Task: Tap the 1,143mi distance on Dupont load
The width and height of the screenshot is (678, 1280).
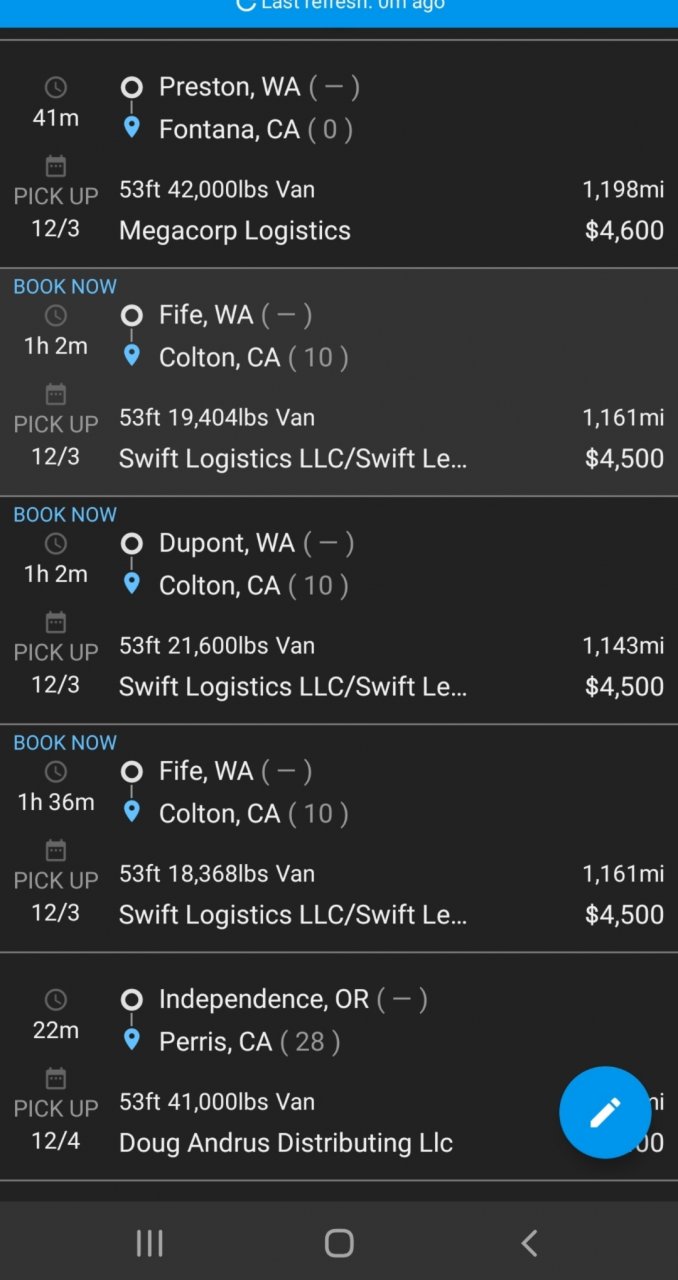Action: pos(623,646)
